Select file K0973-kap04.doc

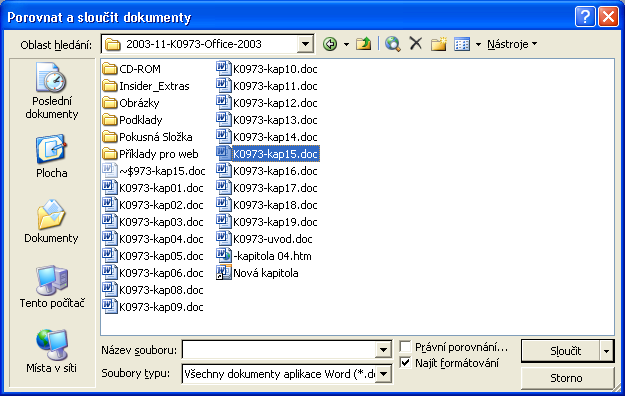[153, 239]
